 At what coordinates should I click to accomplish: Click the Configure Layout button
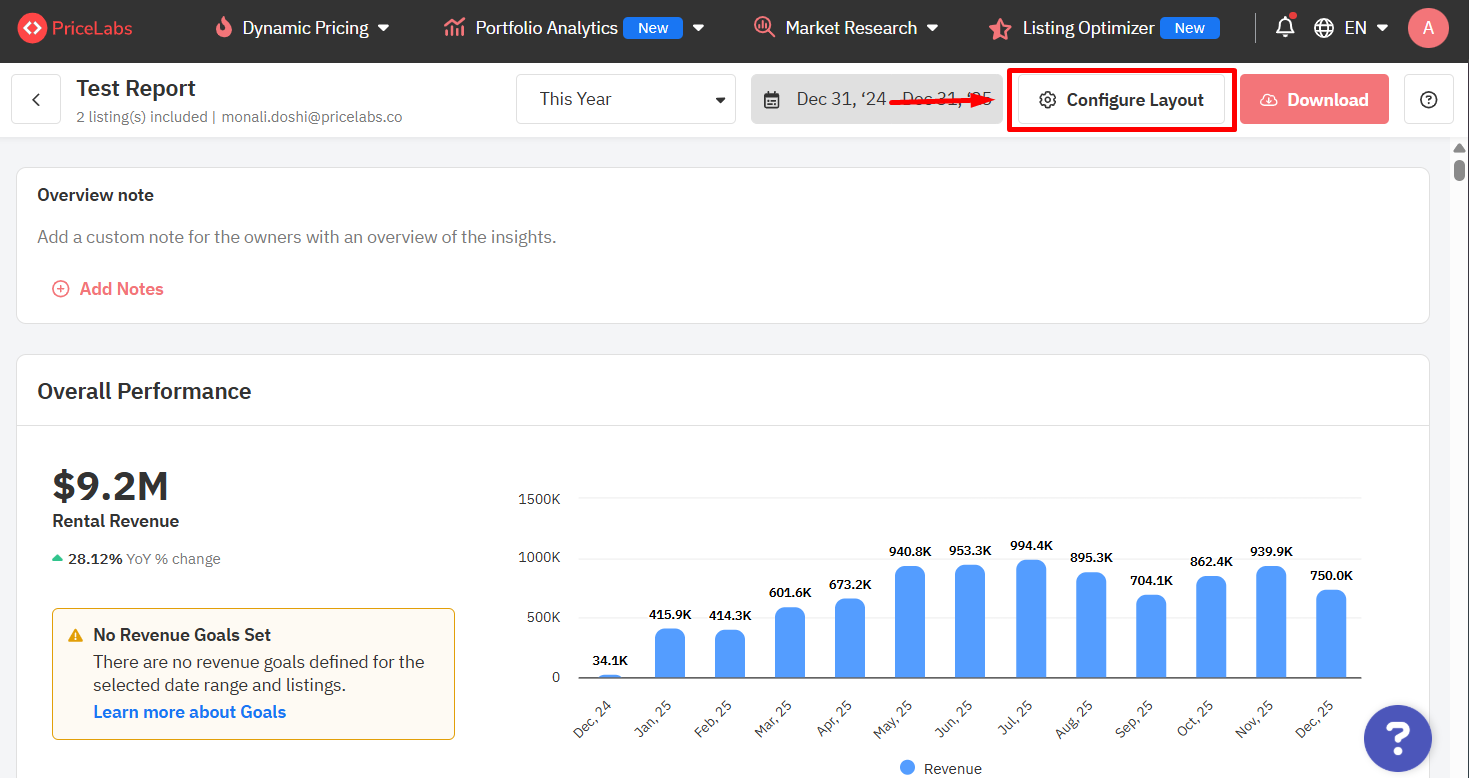pos(1121,100)
